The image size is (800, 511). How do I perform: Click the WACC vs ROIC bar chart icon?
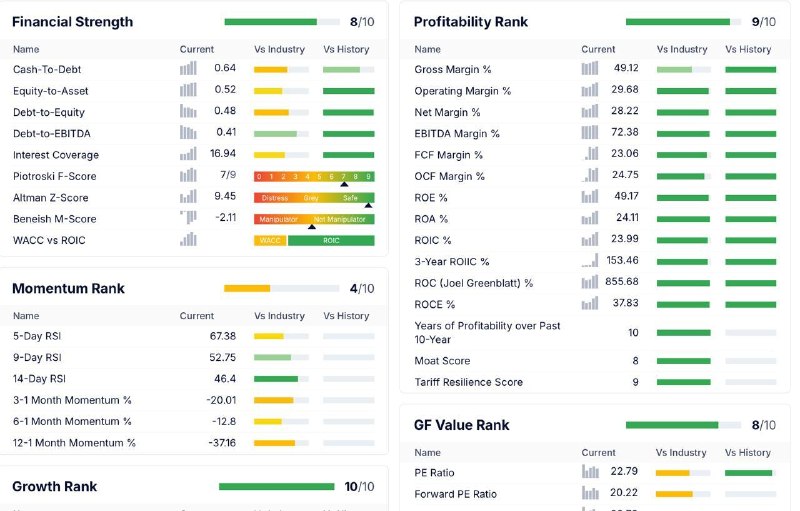[x=188, y=239]
